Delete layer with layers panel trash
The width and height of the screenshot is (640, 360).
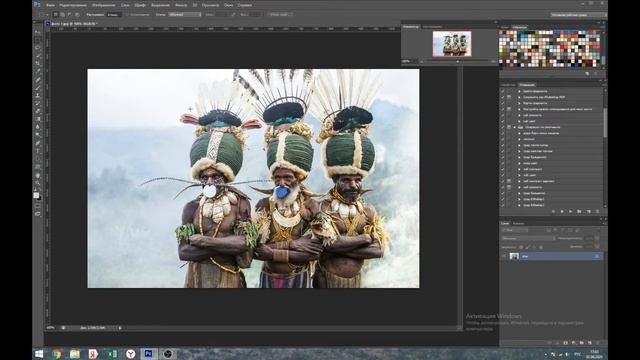[x=598, y=343]
